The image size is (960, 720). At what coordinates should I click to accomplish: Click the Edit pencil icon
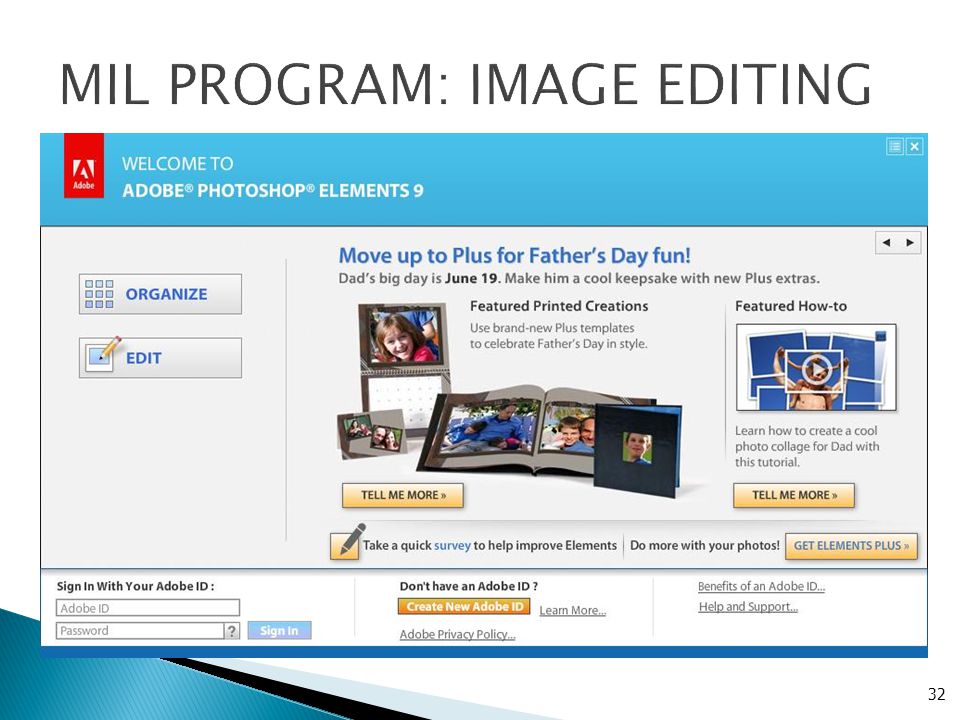tap(102, 354)
